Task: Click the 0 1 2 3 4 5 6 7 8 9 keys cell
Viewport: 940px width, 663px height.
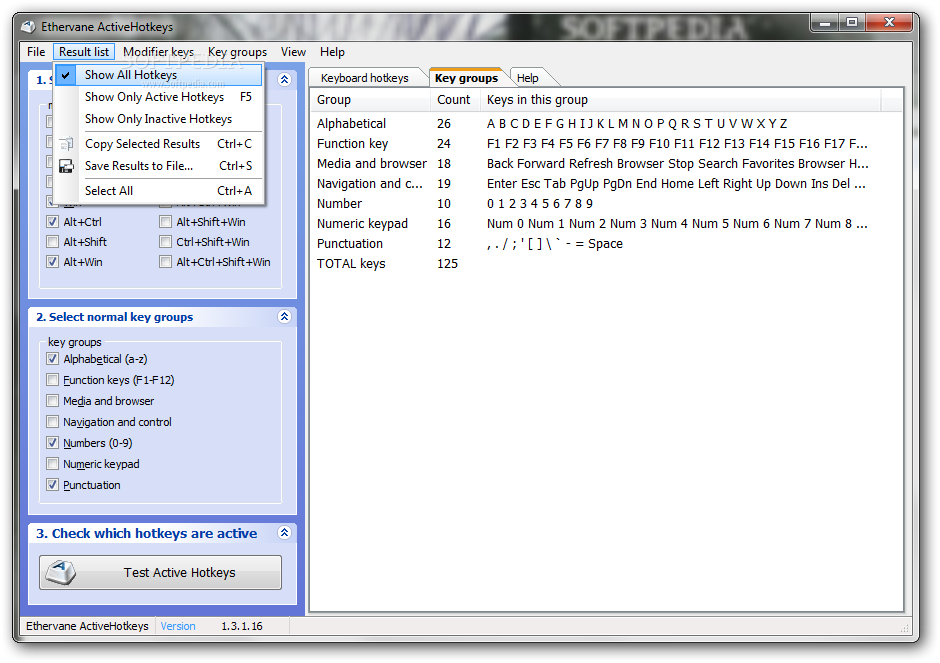Action: pos(540,204)
